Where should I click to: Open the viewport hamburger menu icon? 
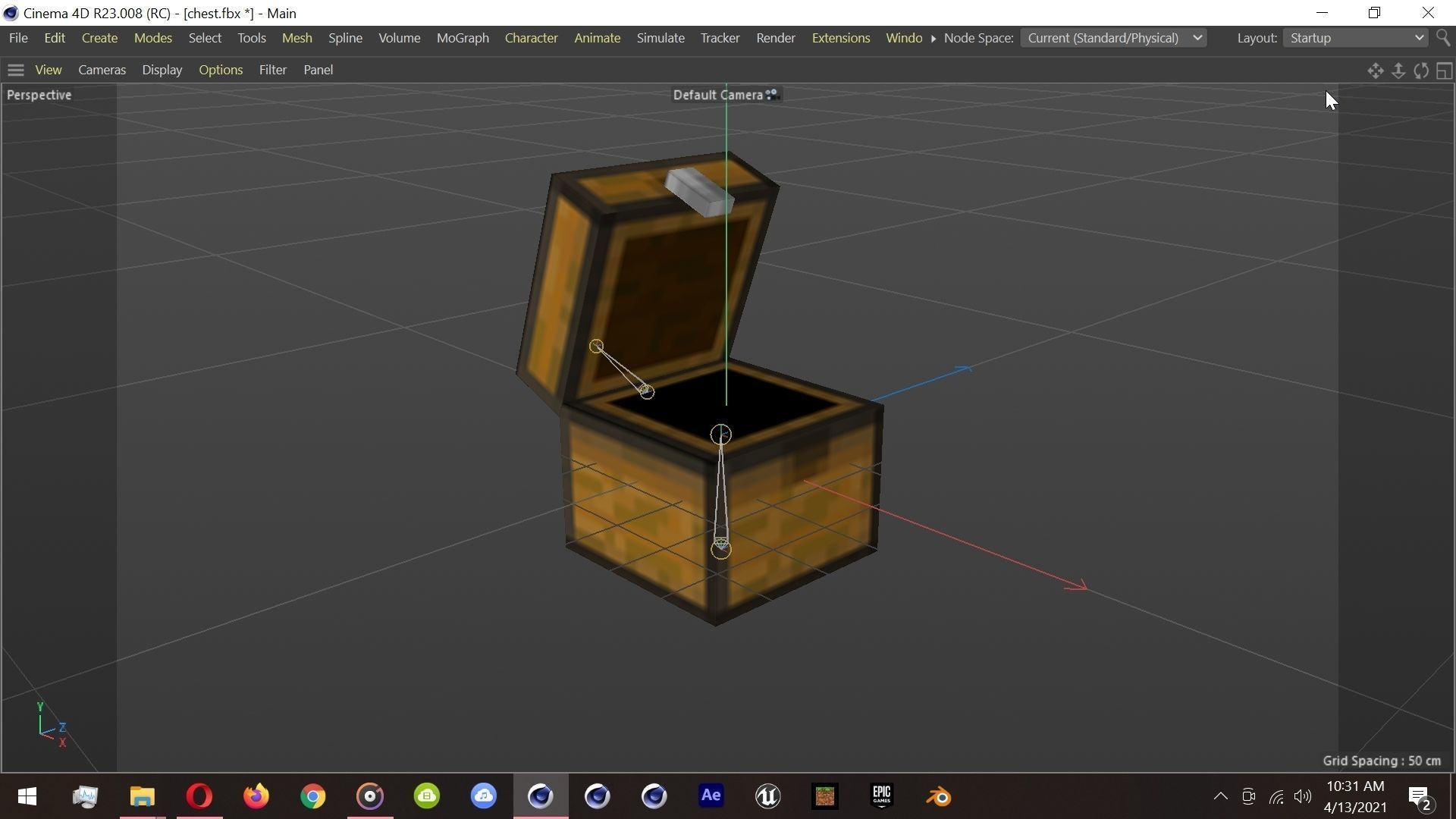[x=16, y=70]
